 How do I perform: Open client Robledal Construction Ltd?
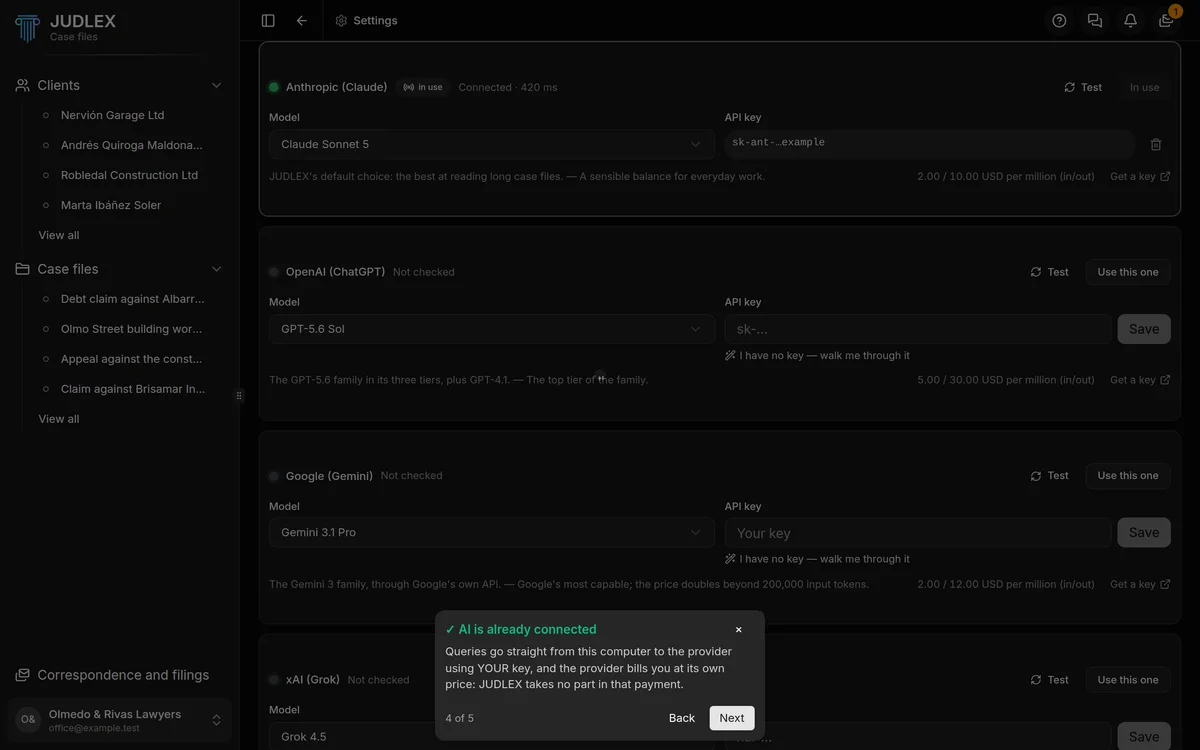tap(131, 175)
